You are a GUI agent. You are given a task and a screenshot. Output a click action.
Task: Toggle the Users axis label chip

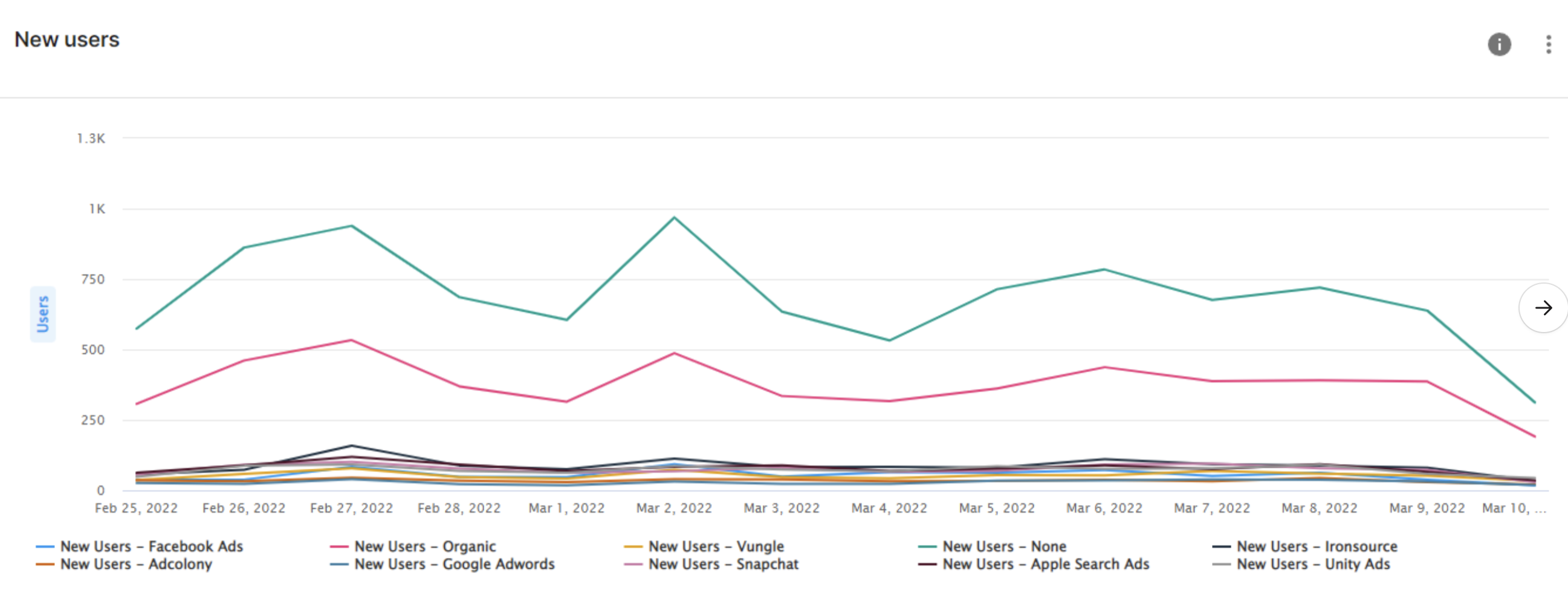42,314
